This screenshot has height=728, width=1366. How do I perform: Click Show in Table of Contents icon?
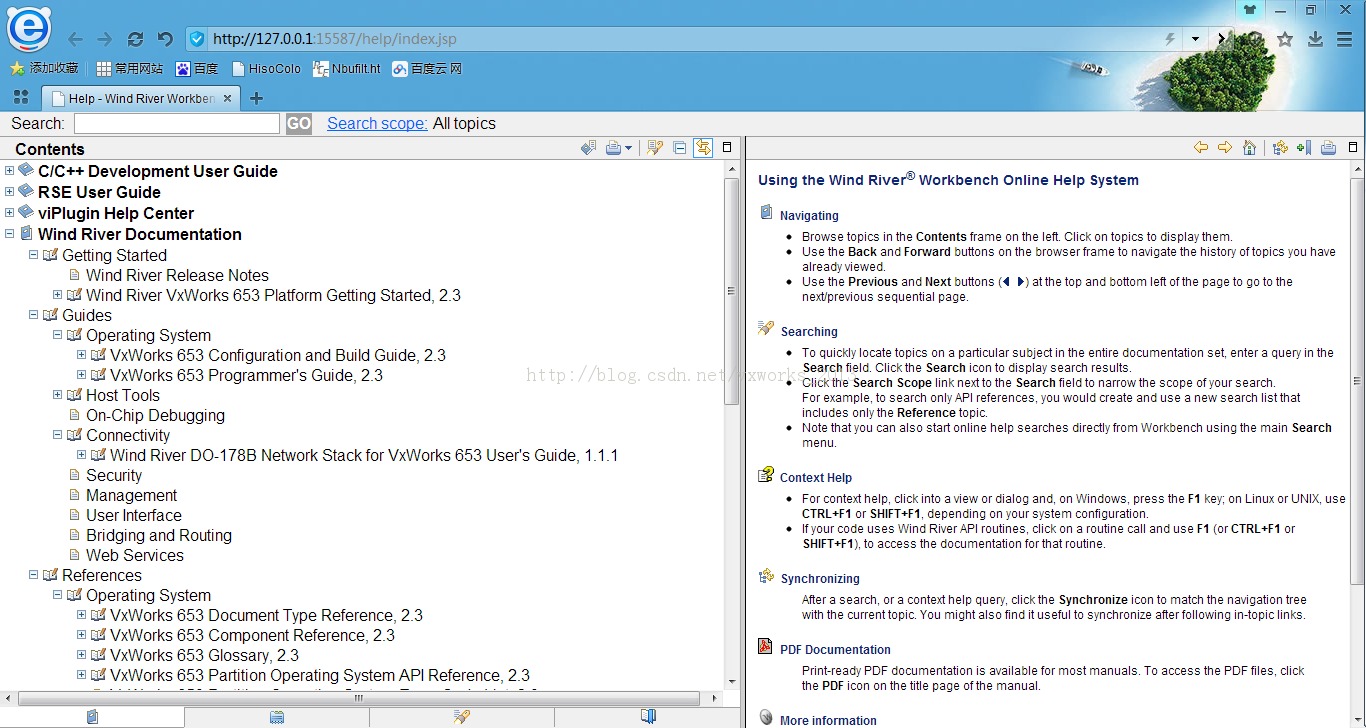coord(1280,148)
